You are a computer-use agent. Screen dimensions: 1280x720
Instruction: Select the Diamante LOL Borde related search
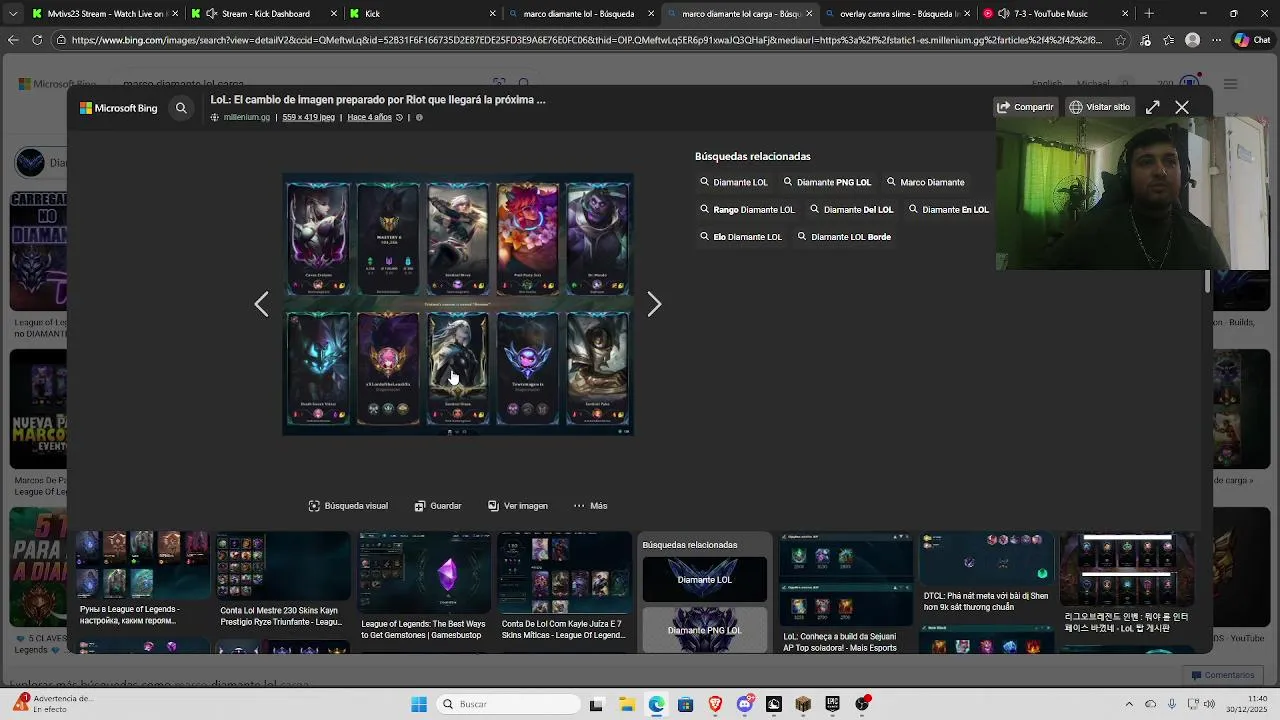tap(844, 237)
